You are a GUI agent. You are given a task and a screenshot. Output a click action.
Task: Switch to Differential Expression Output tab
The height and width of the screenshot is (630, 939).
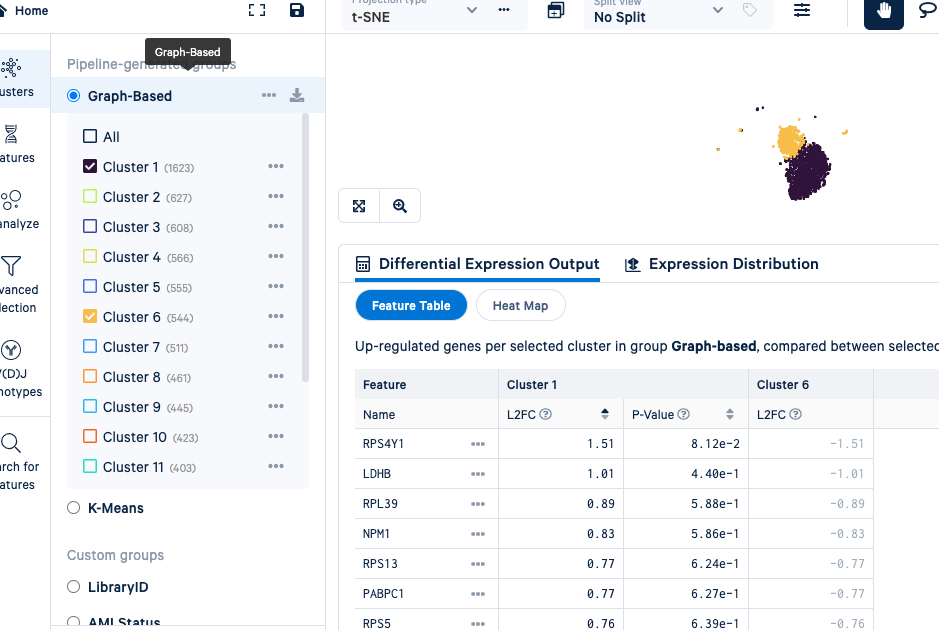click(477, 264)
